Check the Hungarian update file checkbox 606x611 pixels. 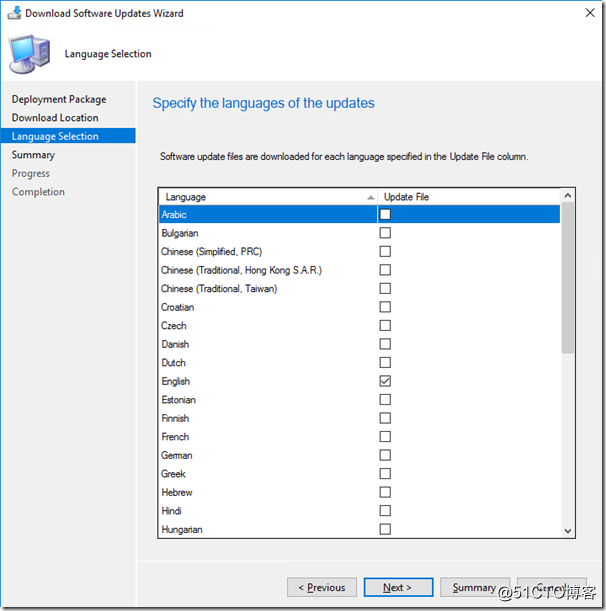pyautogui.click(x=385, y=529)
